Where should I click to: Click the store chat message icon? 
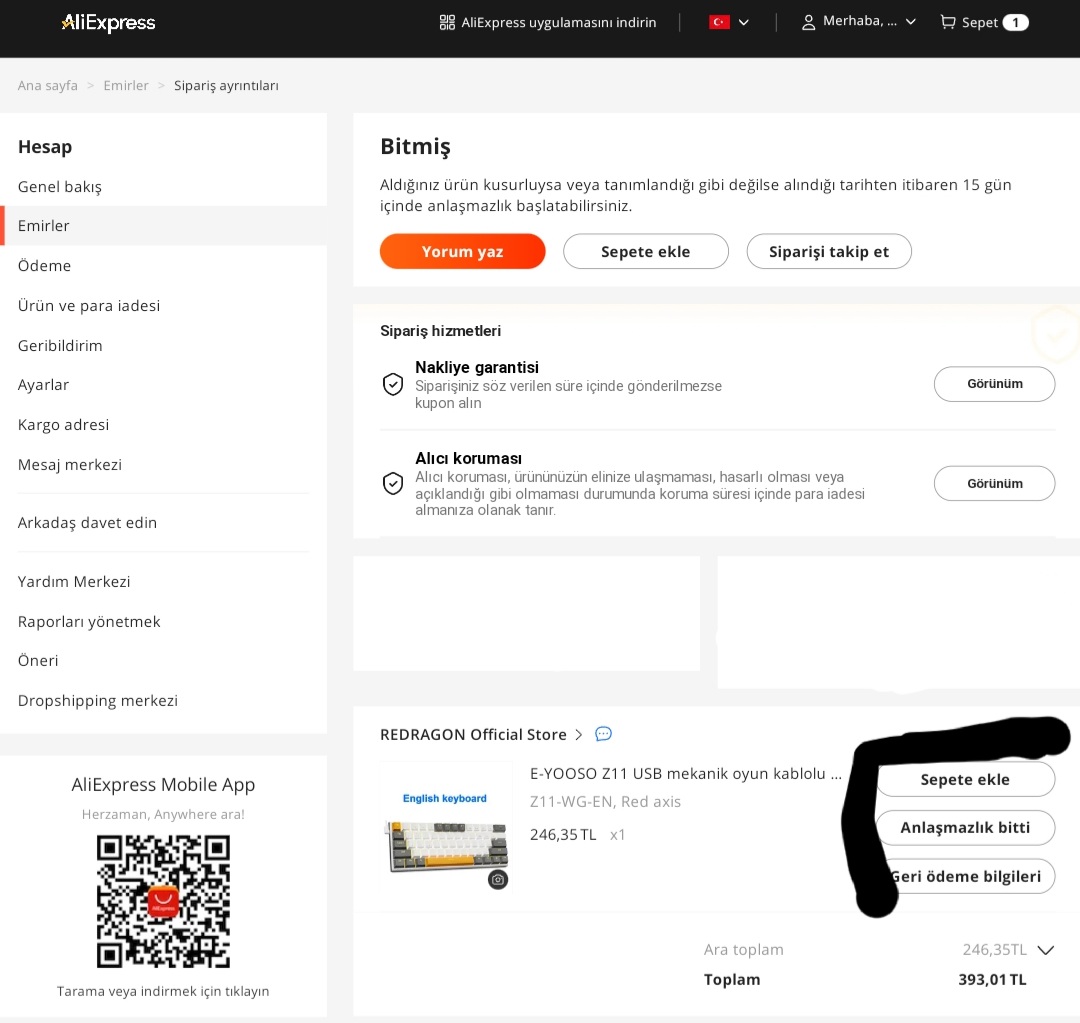tap(603, 734)
